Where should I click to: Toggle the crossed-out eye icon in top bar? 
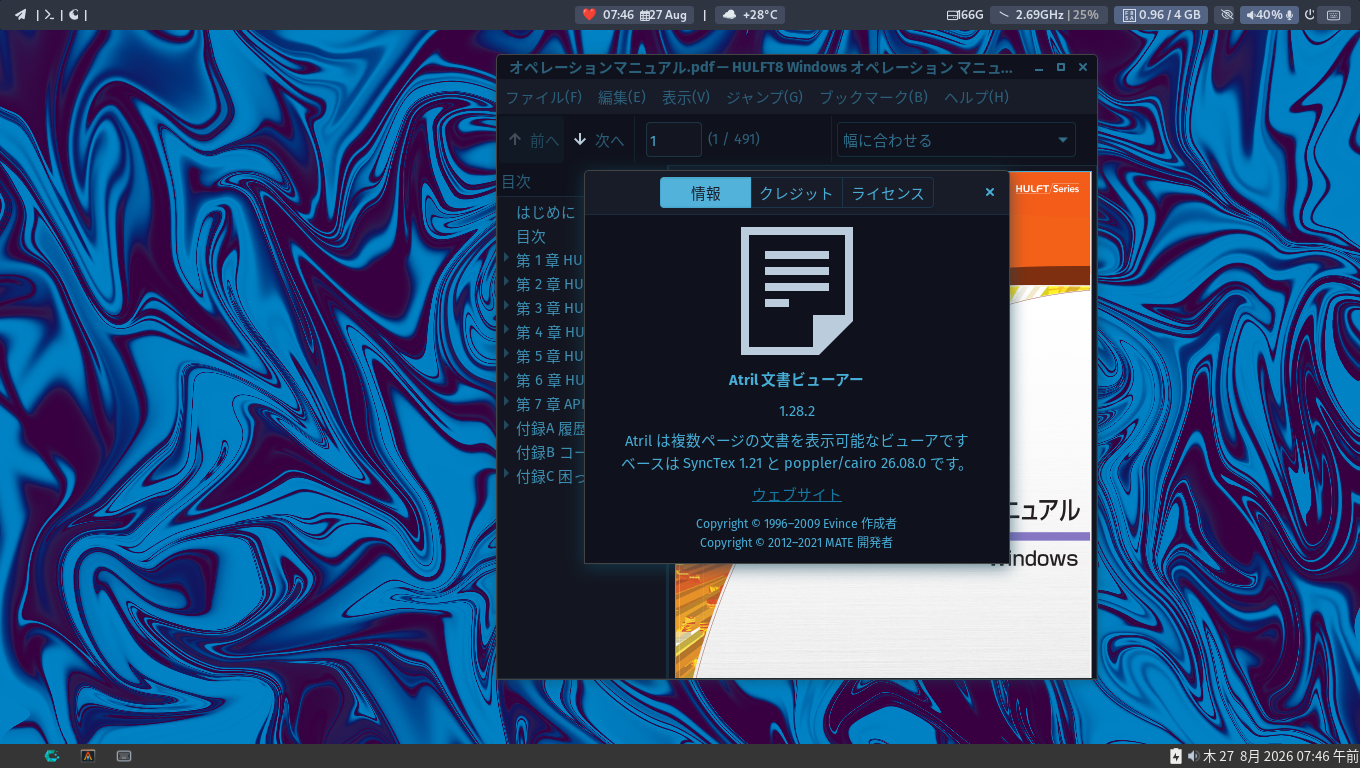coord(1226,15)
